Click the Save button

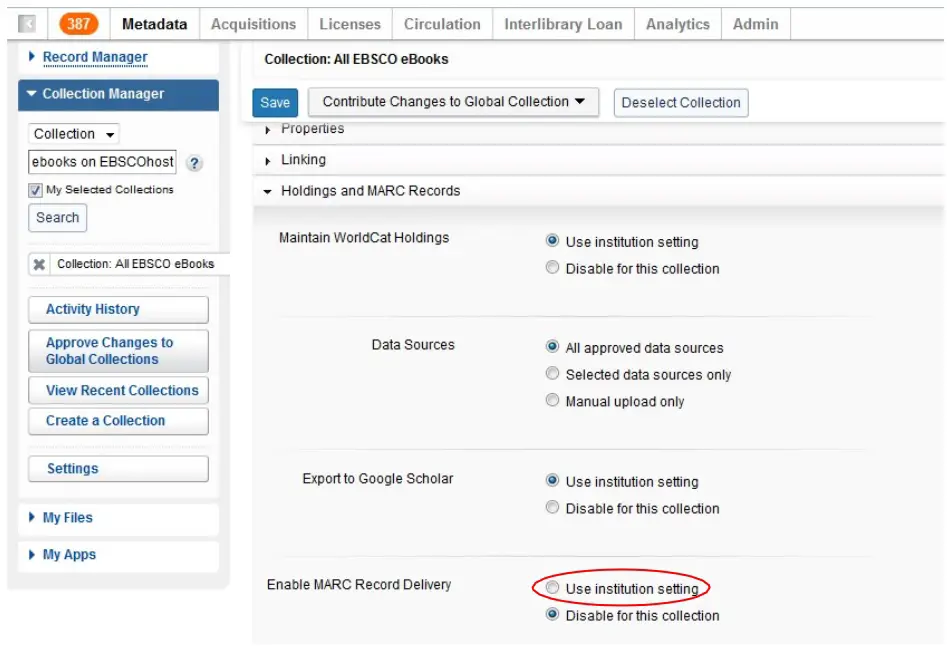pyautogui.click(x=275, y=102)
